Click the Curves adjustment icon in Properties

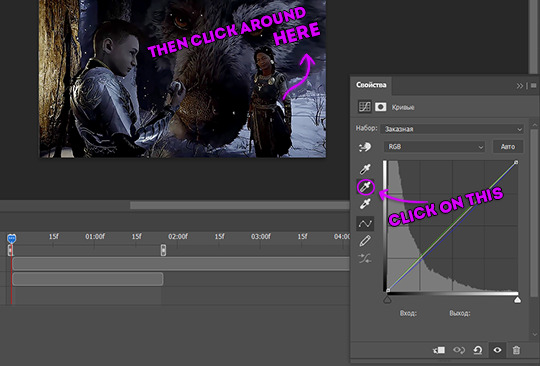364,107
